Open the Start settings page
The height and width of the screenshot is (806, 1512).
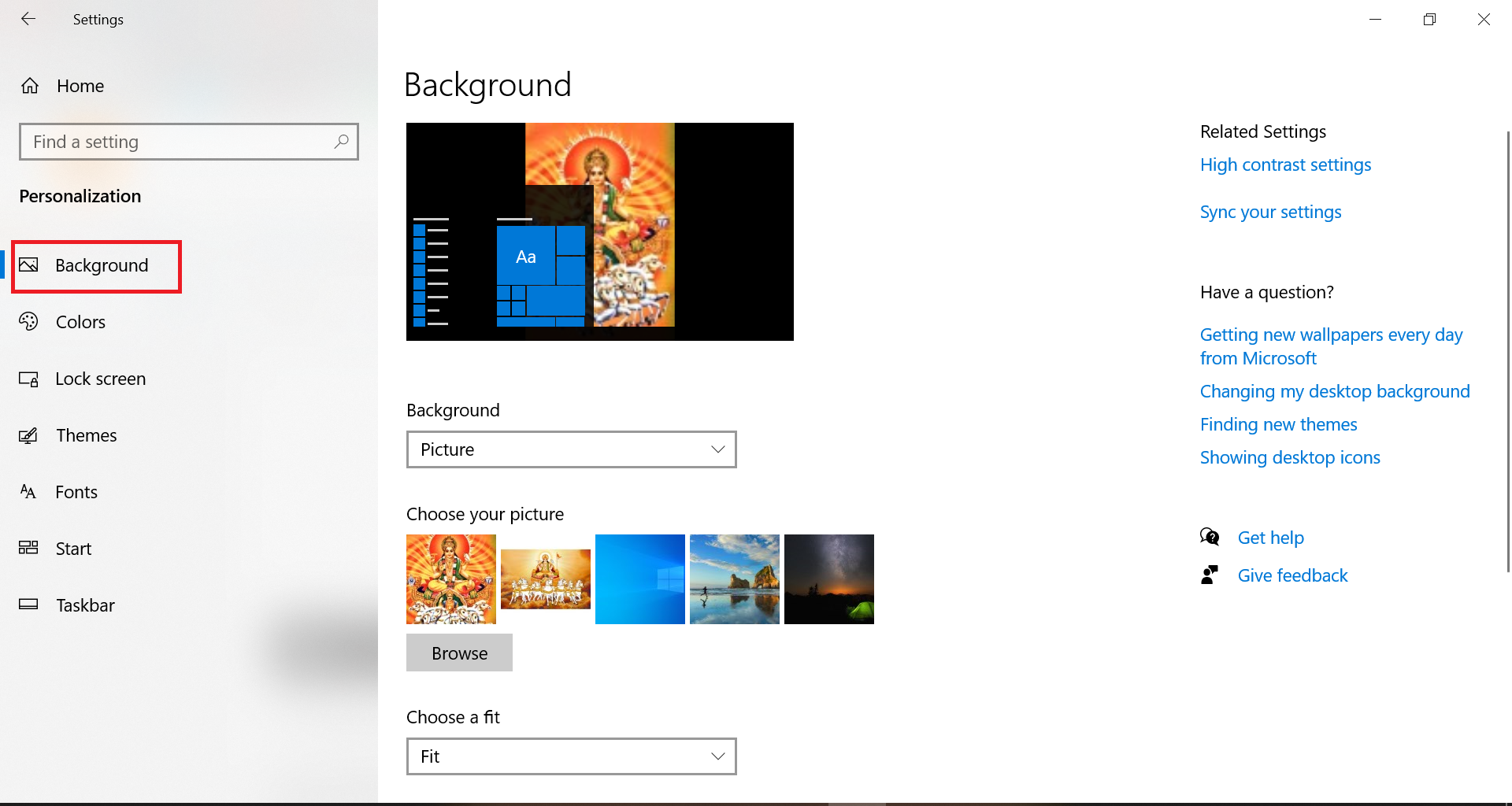[73, 549]
